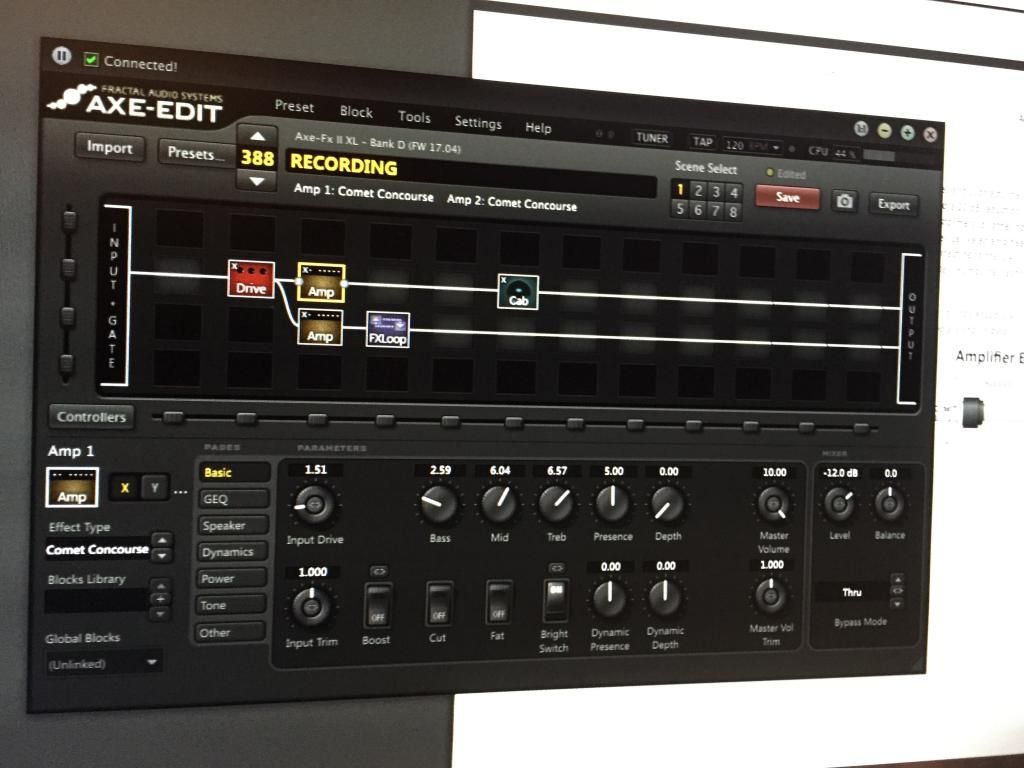1024x768 pixels.
Task: Open the Block menu
Action: (x=356, y=112)
